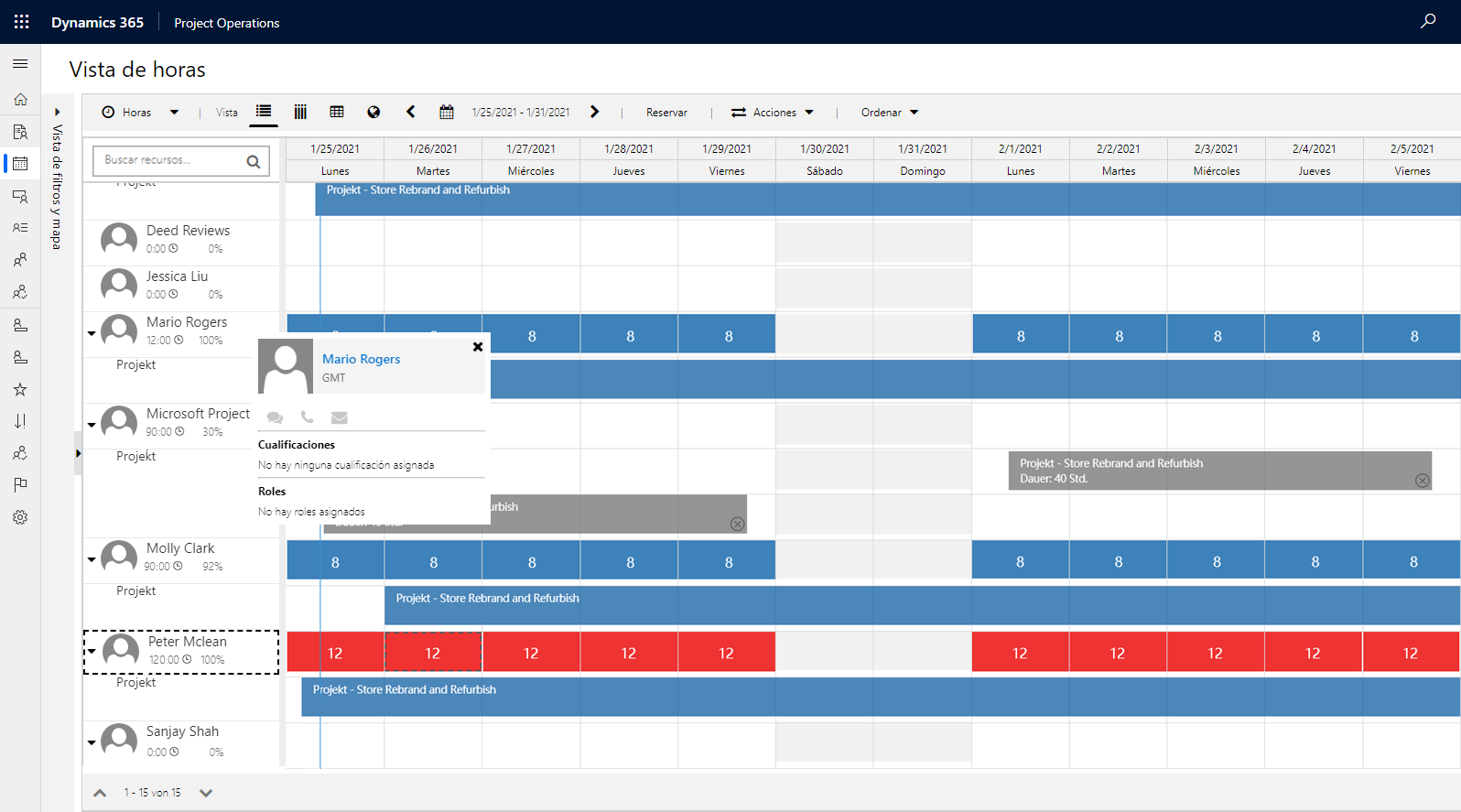Open Mario Rogers link in the contact card
This screenshot has height=812, width=1461.
click(362, 359)
